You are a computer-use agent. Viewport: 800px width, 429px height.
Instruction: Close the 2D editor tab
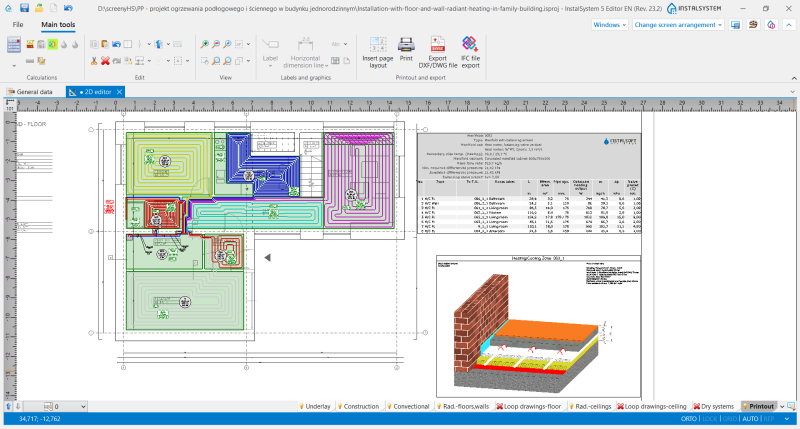[119, 92]
